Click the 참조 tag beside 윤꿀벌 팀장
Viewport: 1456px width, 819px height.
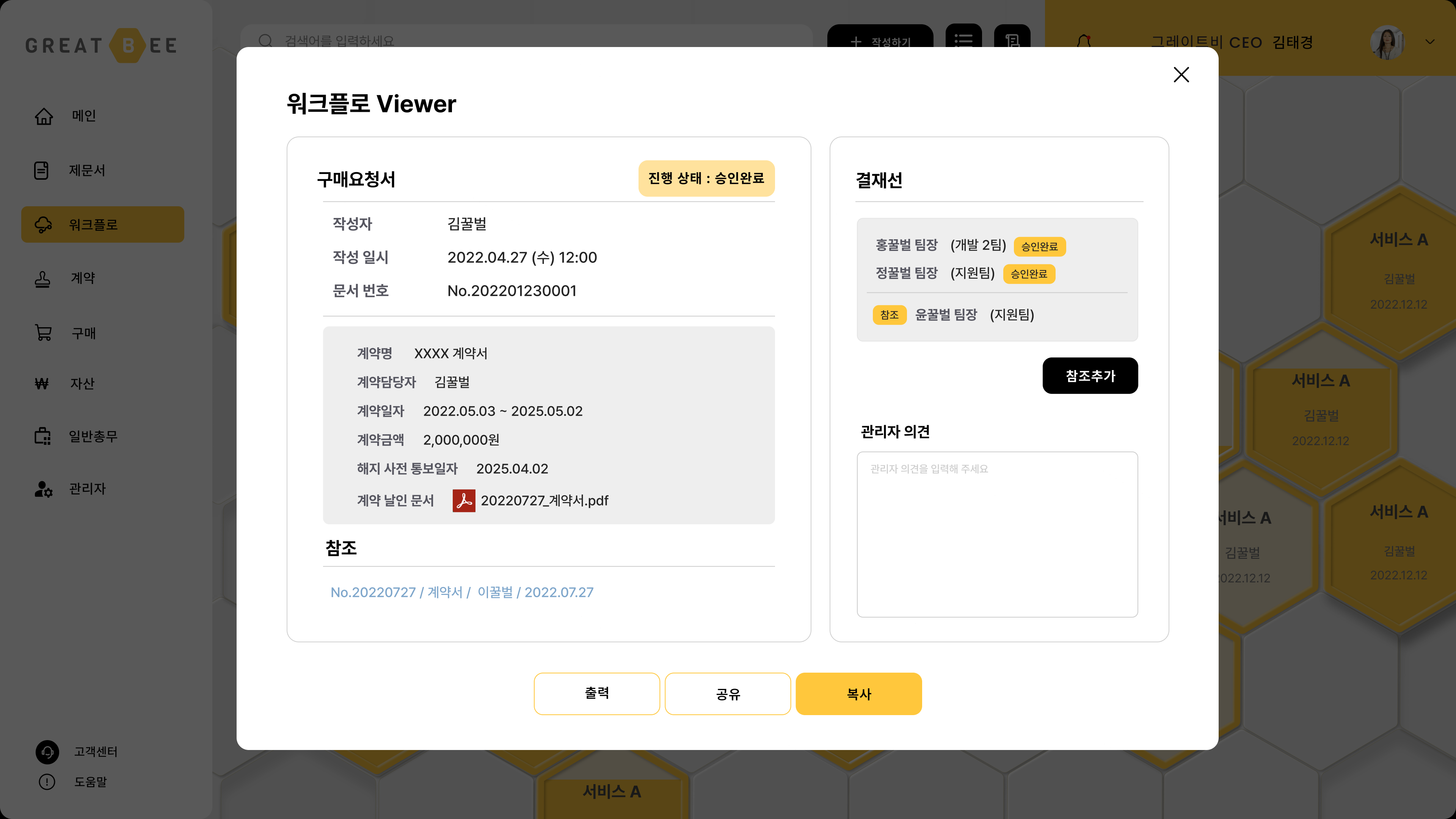coord(889,315)
